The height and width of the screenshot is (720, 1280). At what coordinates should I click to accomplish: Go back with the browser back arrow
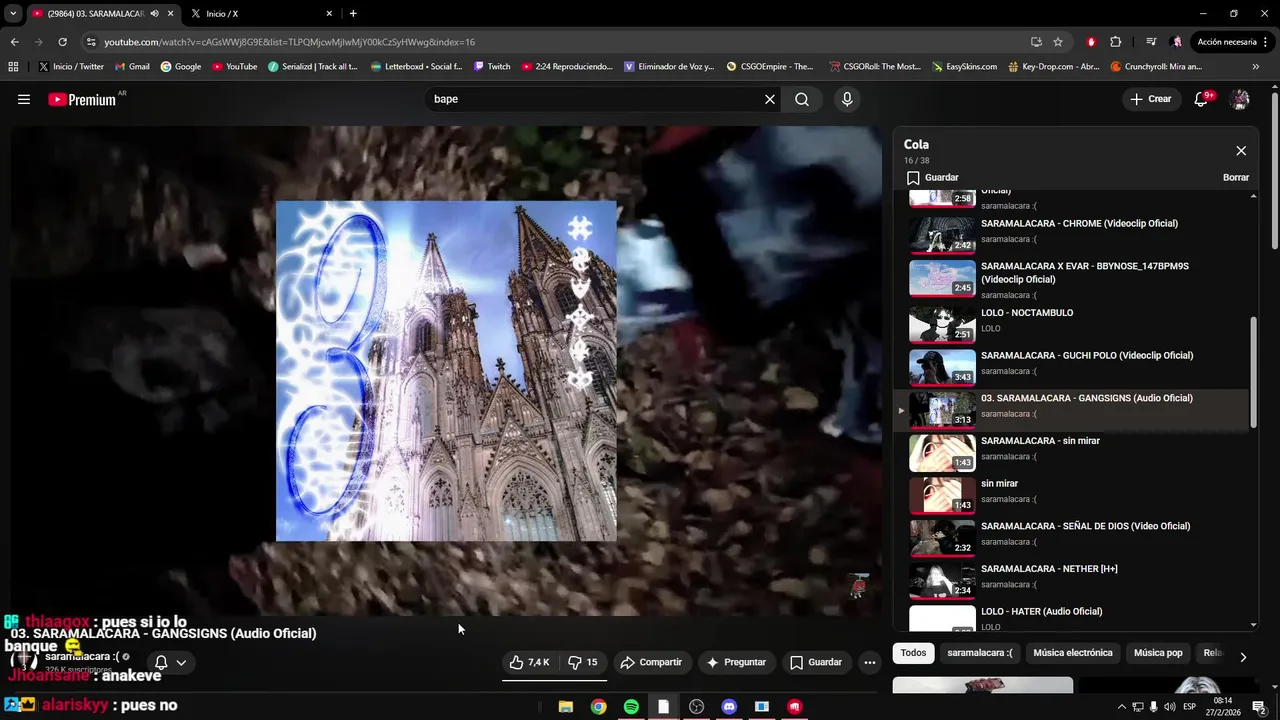tap(14, 42)
